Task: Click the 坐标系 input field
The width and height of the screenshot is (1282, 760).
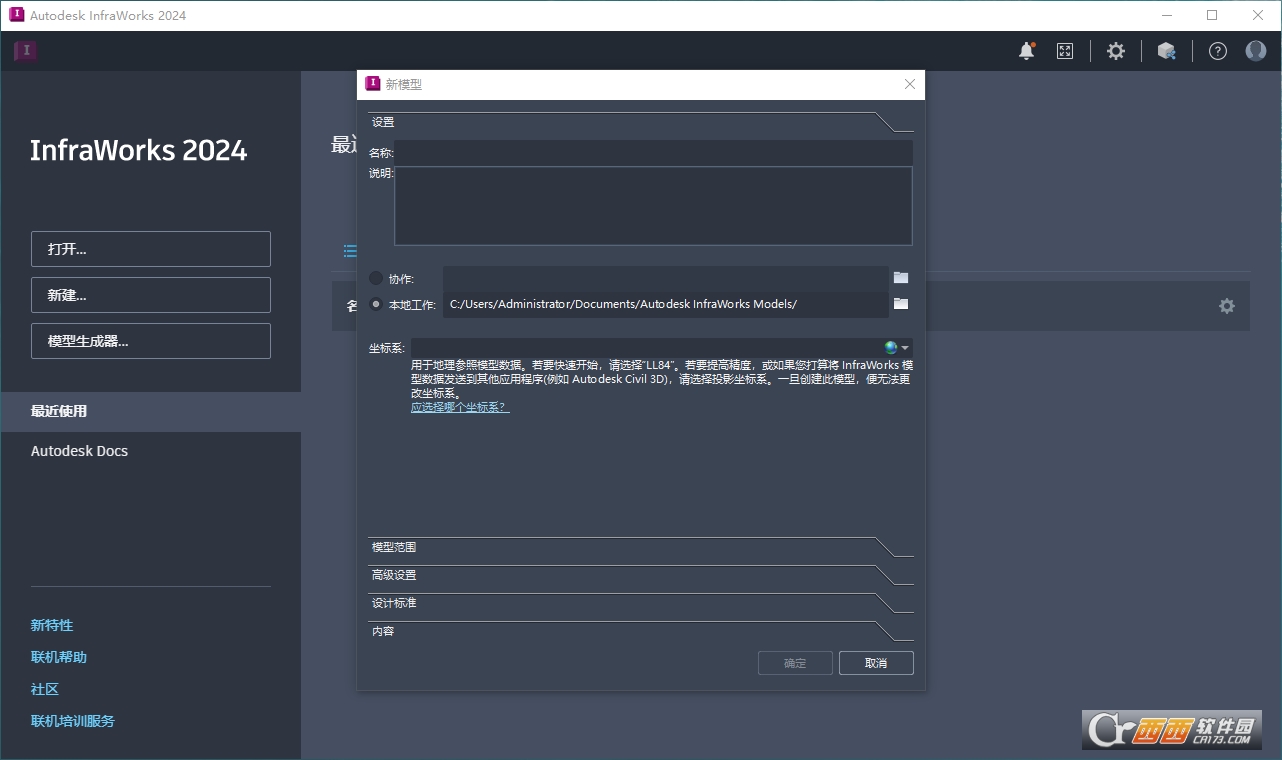Action: tap(646, 347)
